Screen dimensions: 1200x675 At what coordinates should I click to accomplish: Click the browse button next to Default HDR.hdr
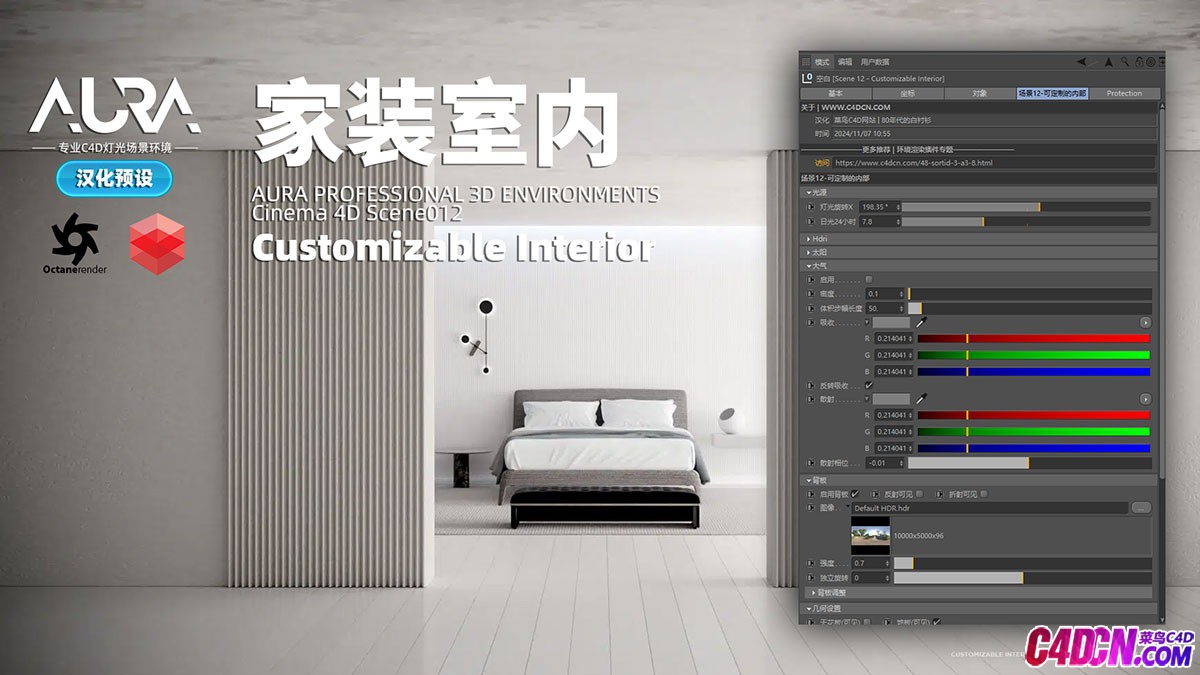tap(1141, 508)
